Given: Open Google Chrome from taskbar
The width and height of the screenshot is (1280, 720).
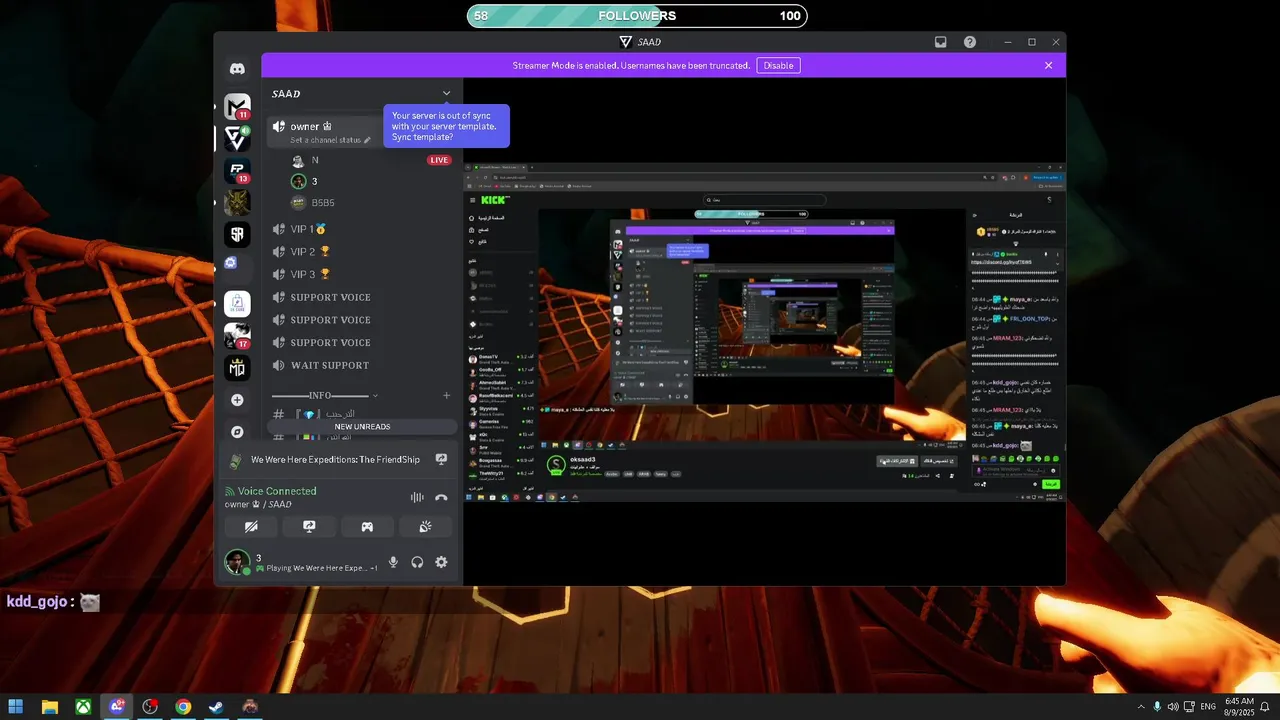Looking at the screenshot, I should click(x=183, y=707).
